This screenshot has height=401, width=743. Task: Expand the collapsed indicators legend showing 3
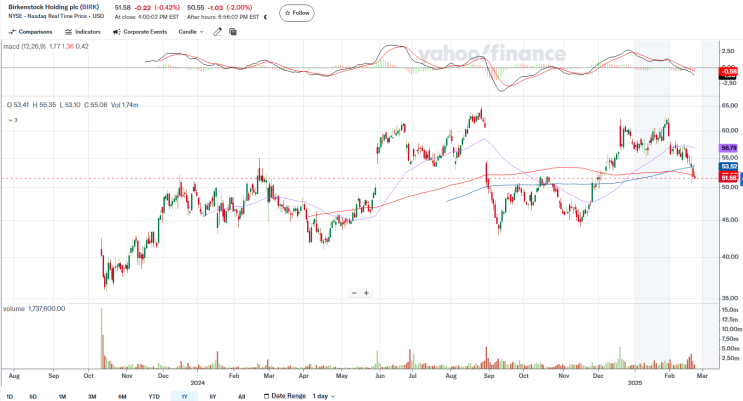[13, 120]
